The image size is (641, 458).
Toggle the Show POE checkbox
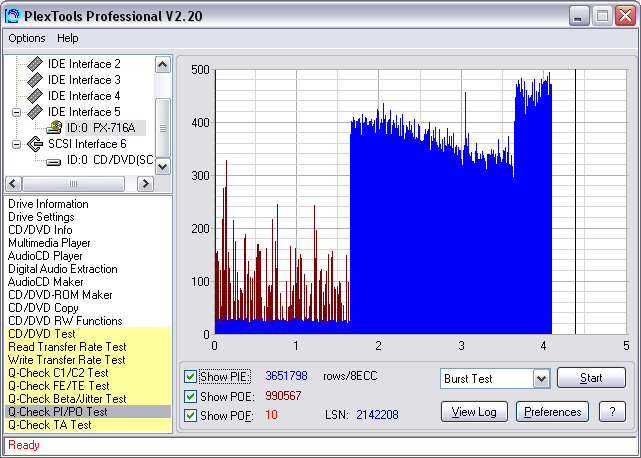190,396
